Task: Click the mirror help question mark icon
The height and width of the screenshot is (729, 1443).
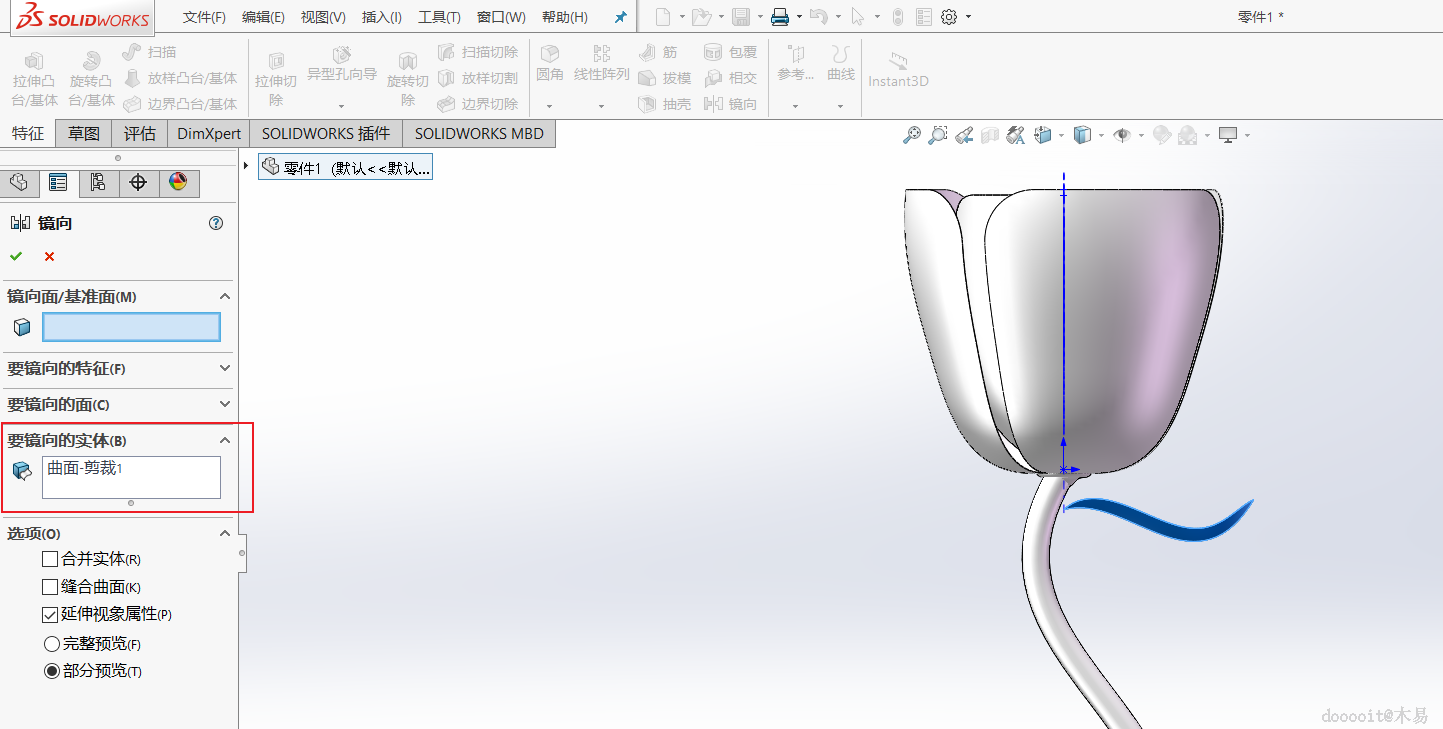Action: (x=216, y=223)
